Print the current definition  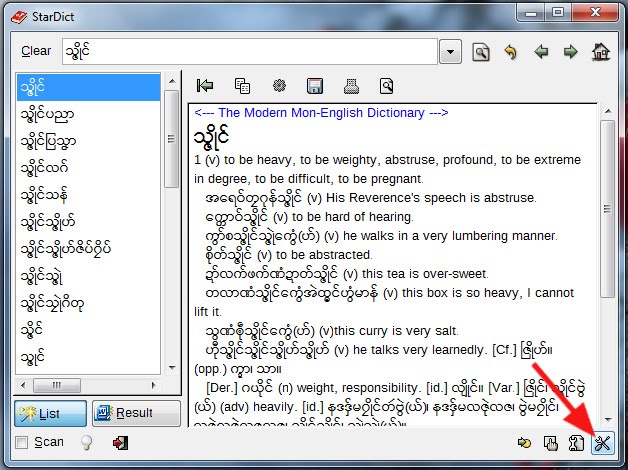(x=351, y=86)
